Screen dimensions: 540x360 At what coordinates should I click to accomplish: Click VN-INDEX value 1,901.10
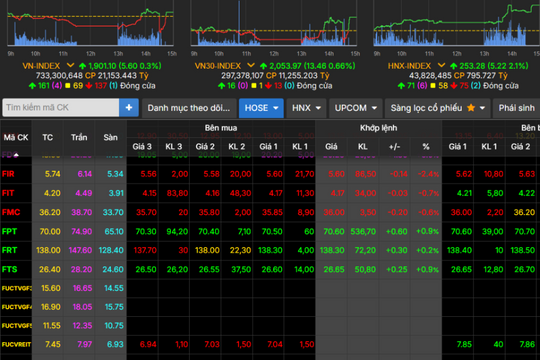tap(102, 66)
